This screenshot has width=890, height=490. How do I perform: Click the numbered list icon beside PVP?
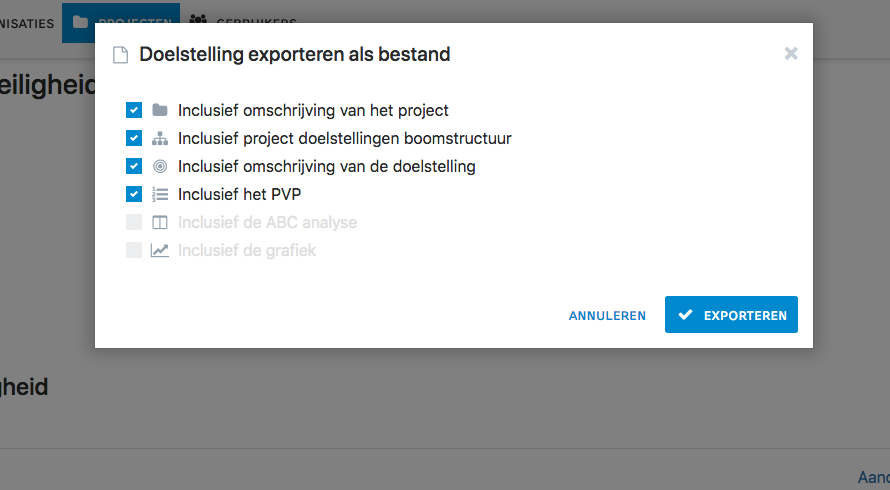coord(160,195)
